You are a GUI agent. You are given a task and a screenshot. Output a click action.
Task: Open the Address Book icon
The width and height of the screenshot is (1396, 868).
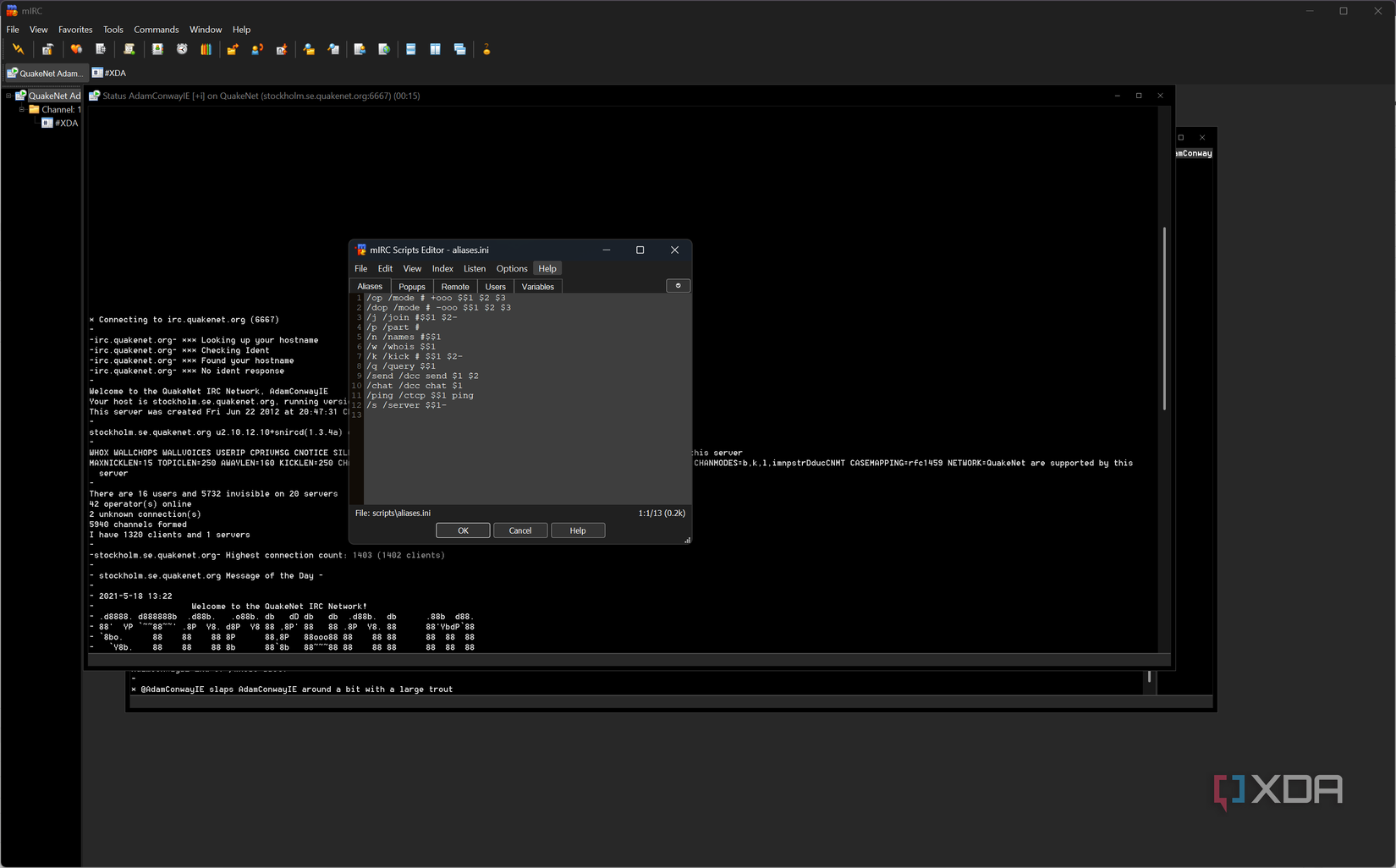[157, 49]
